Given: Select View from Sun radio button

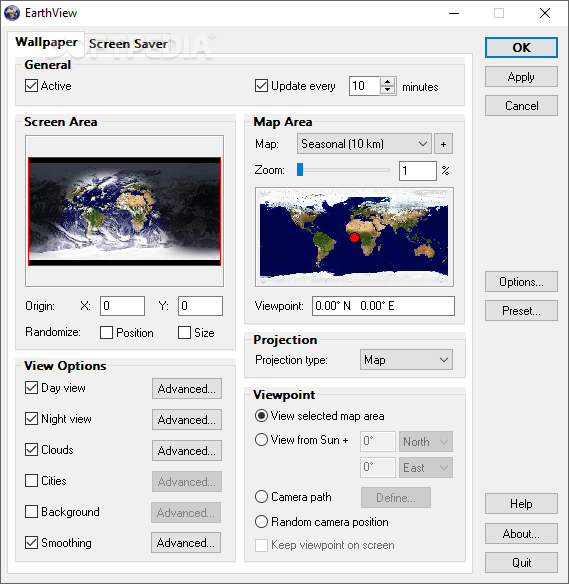Looking at the screenshot, I should tap(261, 439).
